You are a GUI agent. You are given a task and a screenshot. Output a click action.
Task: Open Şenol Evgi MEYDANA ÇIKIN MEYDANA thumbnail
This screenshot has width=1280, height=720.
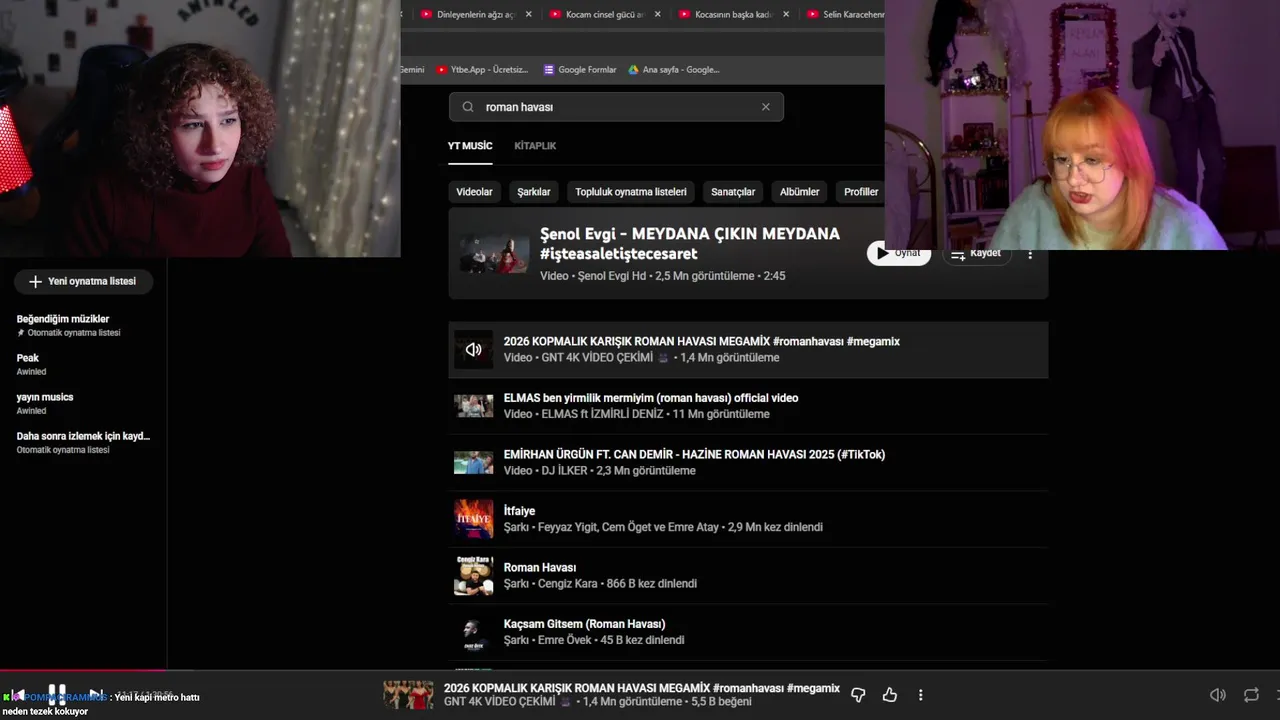(x=494, y=254)
